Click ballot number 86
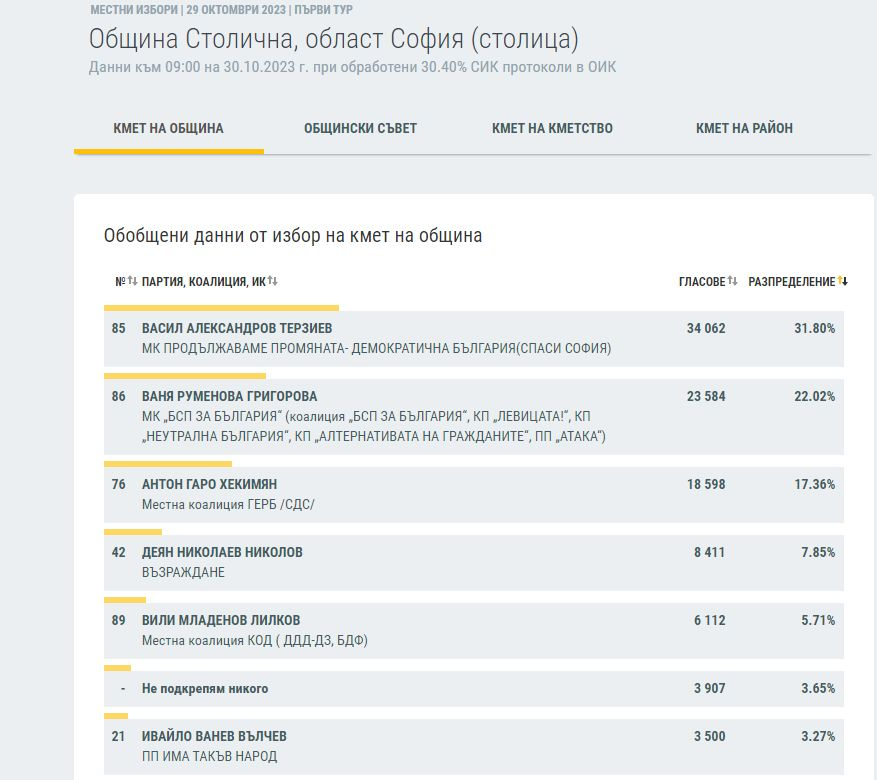 pos(119,396)
